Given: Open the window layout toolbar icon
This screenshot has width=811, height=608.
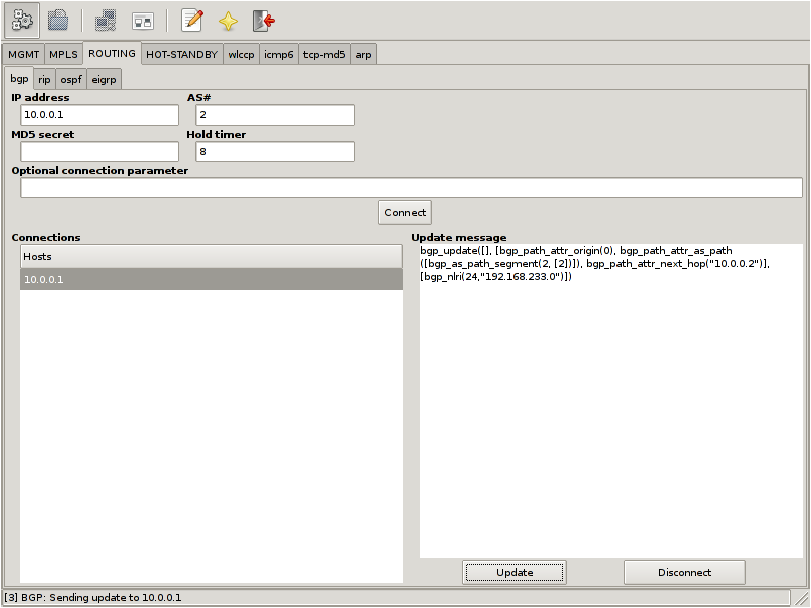Looking at the screenshot, I should [143, 19].
